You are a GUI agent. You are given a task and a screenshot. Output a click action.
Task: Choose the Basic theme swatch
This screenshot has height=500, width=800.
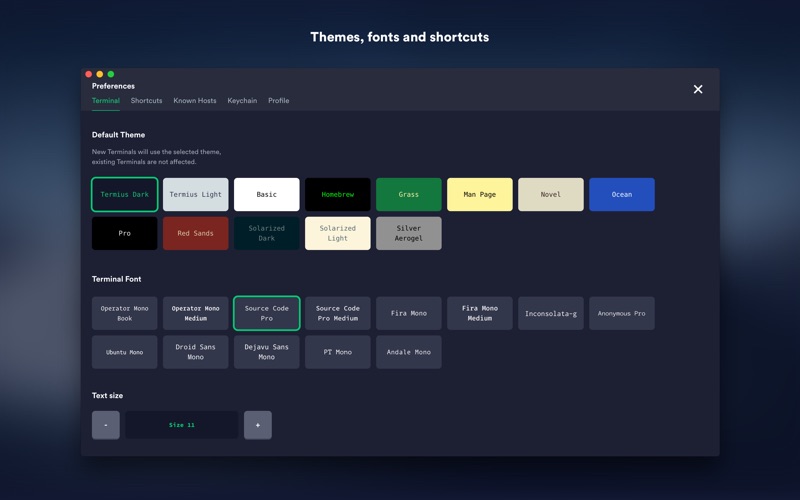(x=266, y=194)
